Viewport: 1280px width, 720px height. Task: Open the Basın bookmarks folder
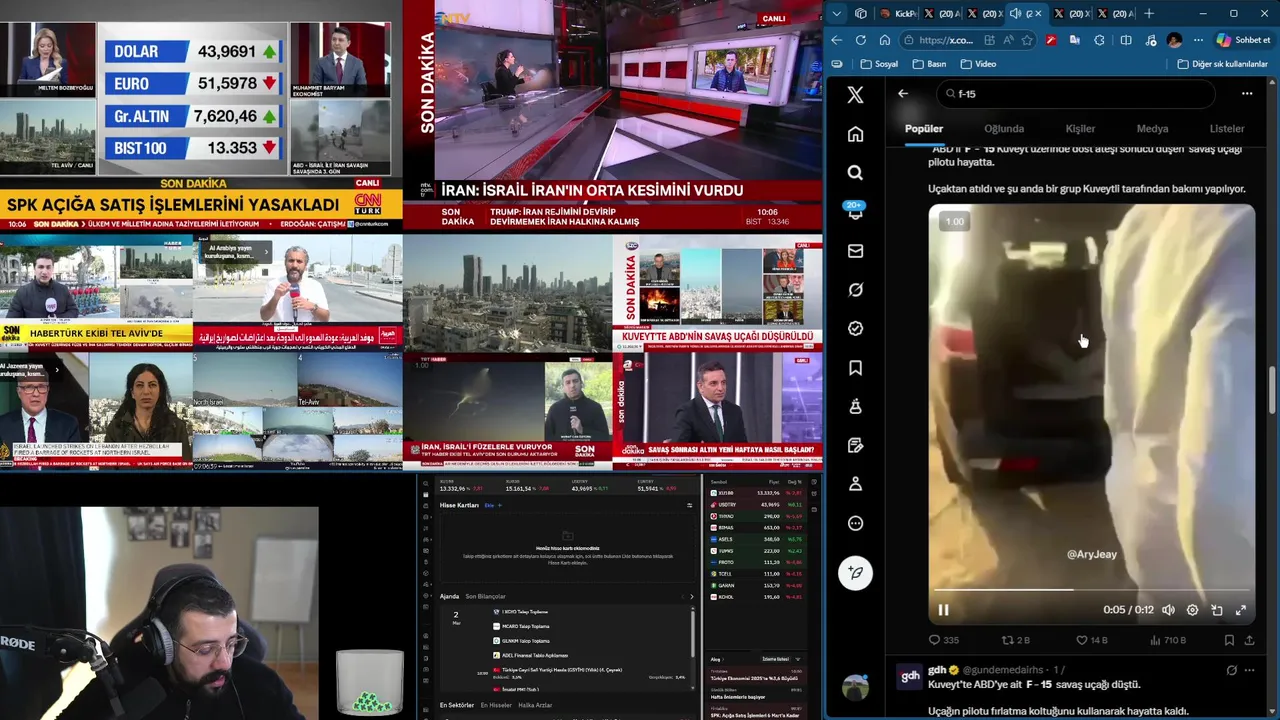pyautogui.click(x=930, y=64)
